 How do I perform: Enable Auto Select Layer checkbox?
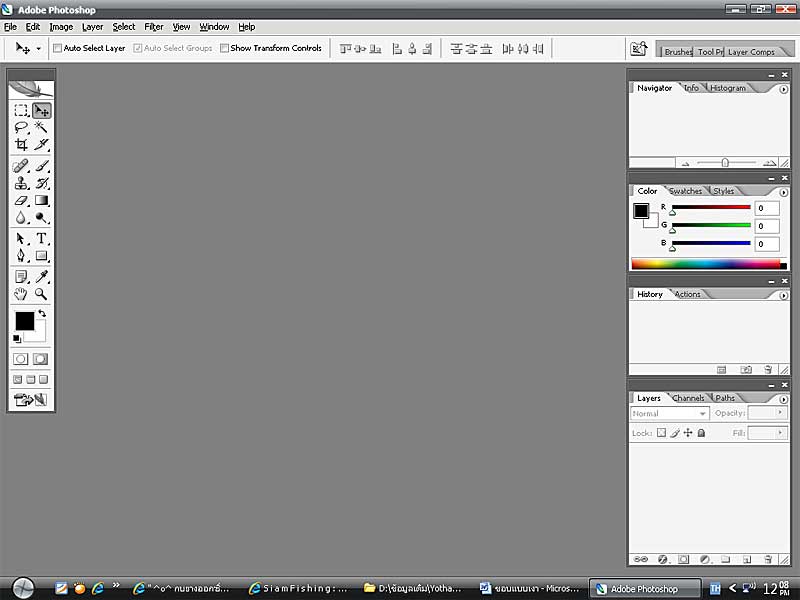[x=58, y=48]
